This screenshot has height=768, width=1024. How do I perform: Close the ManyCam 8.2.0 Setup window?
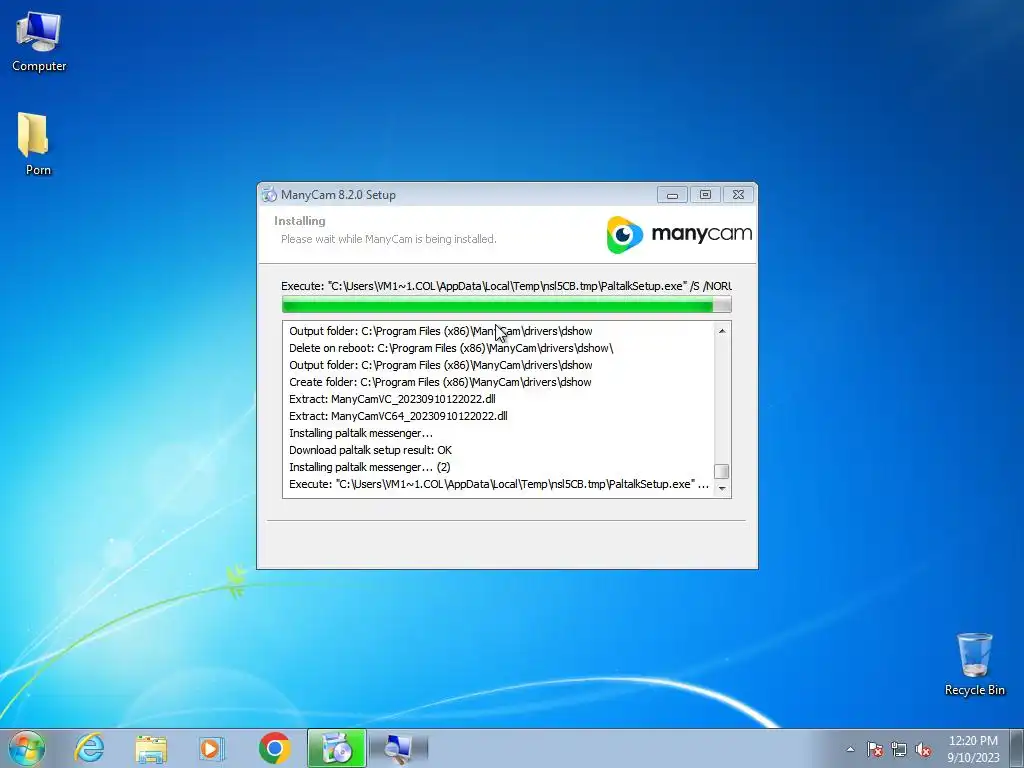[x=738, y=195]
